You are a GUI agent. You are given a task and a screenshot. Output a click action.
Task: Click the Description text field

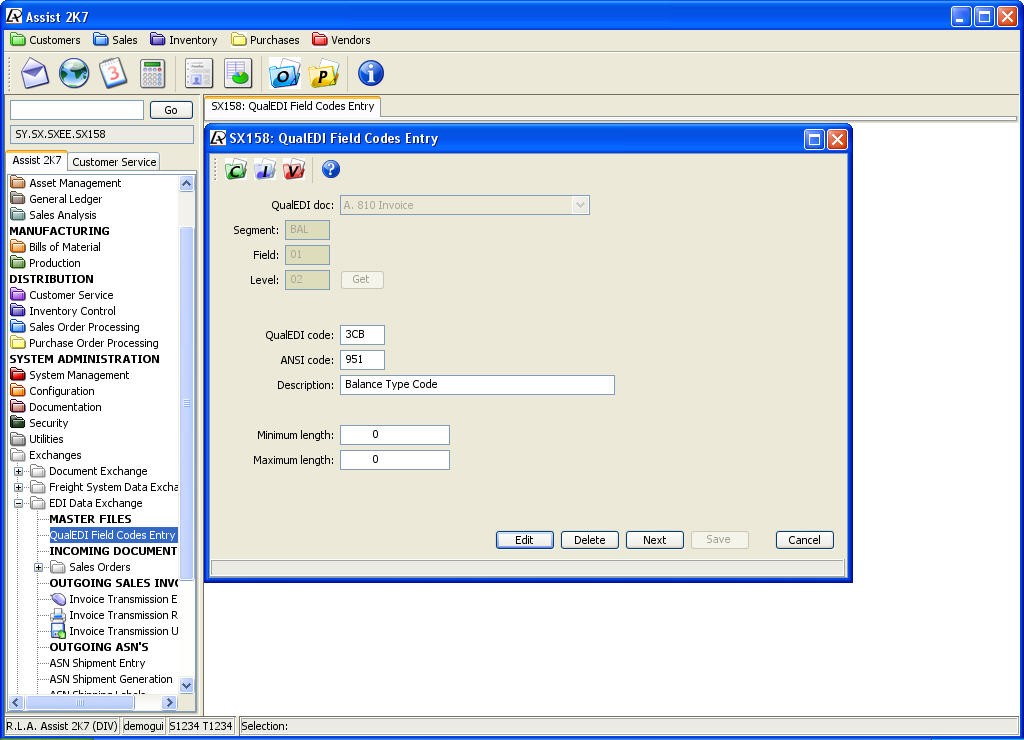pos(477,385)
